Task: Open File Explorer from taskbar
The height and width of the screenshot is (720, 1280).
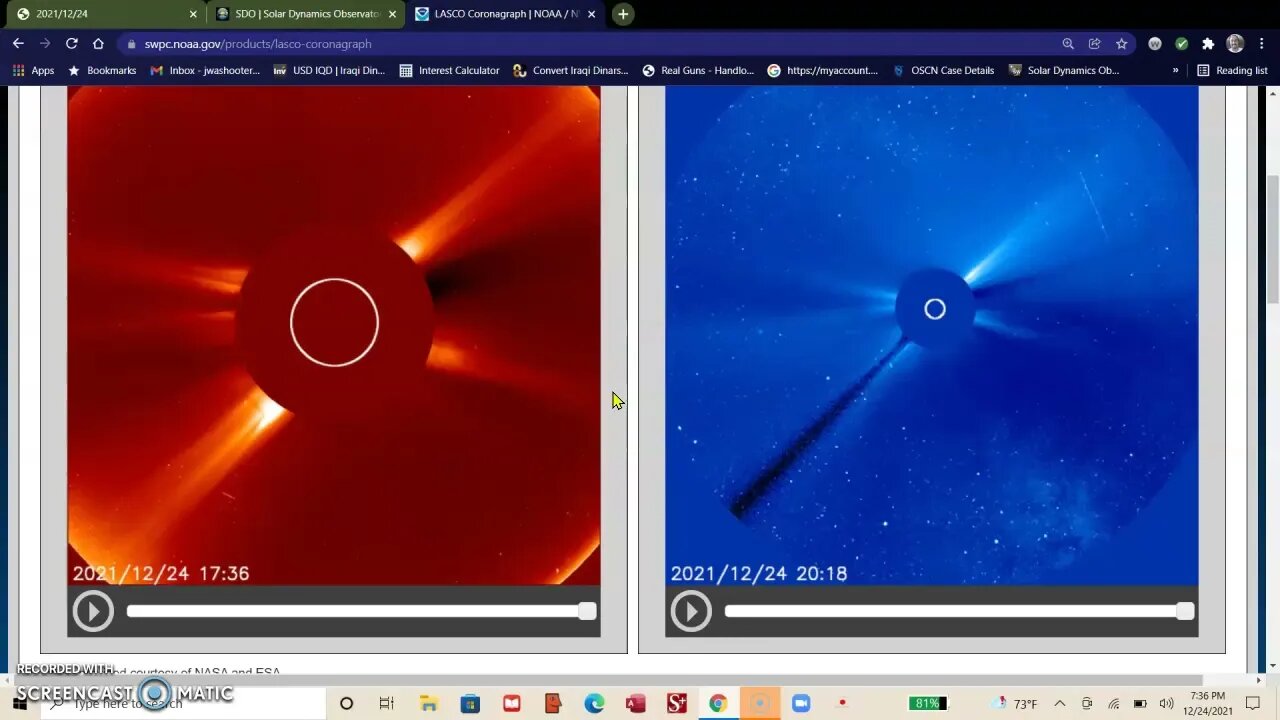Action: (428, 704)
